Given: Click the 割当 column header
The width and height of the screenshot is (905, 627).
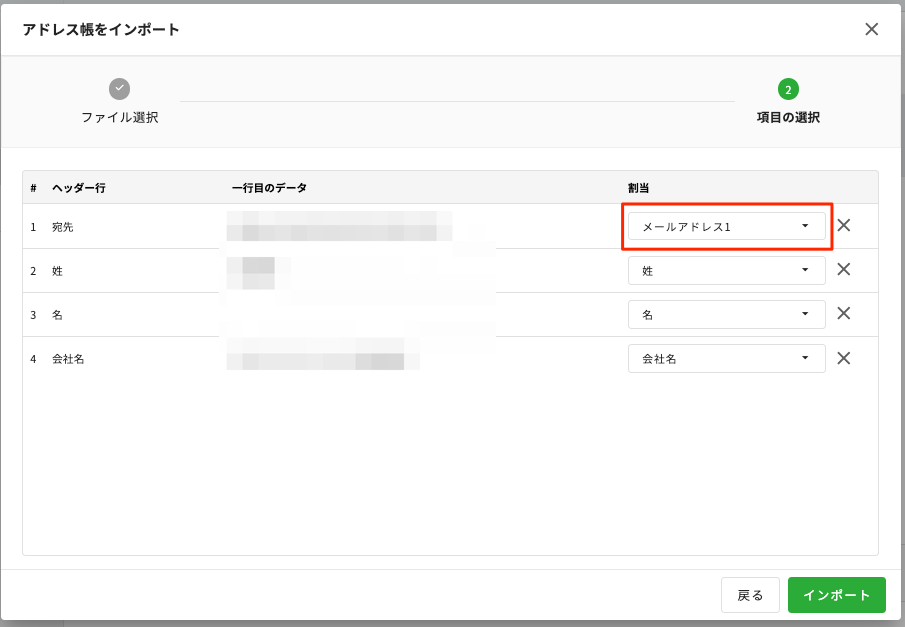Looking at the screenshot, I should (639, 188).
